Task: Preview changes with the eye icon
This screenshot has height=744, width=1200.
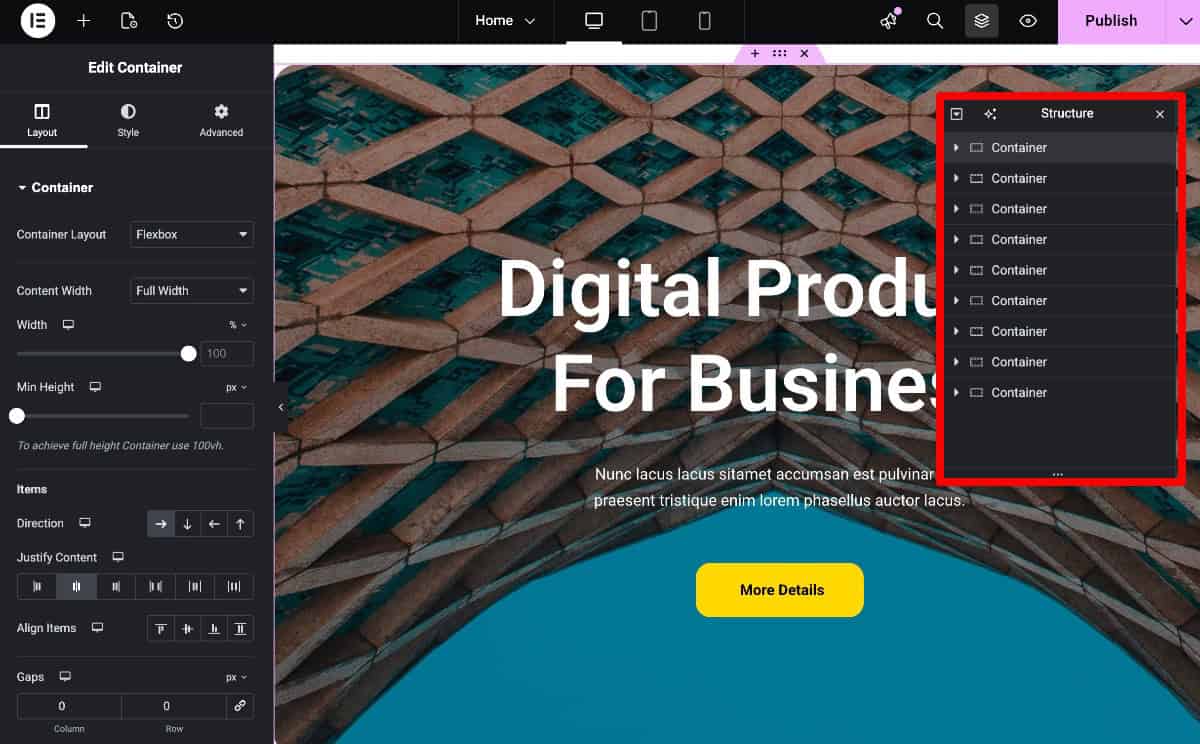Action: (1028, 21)
